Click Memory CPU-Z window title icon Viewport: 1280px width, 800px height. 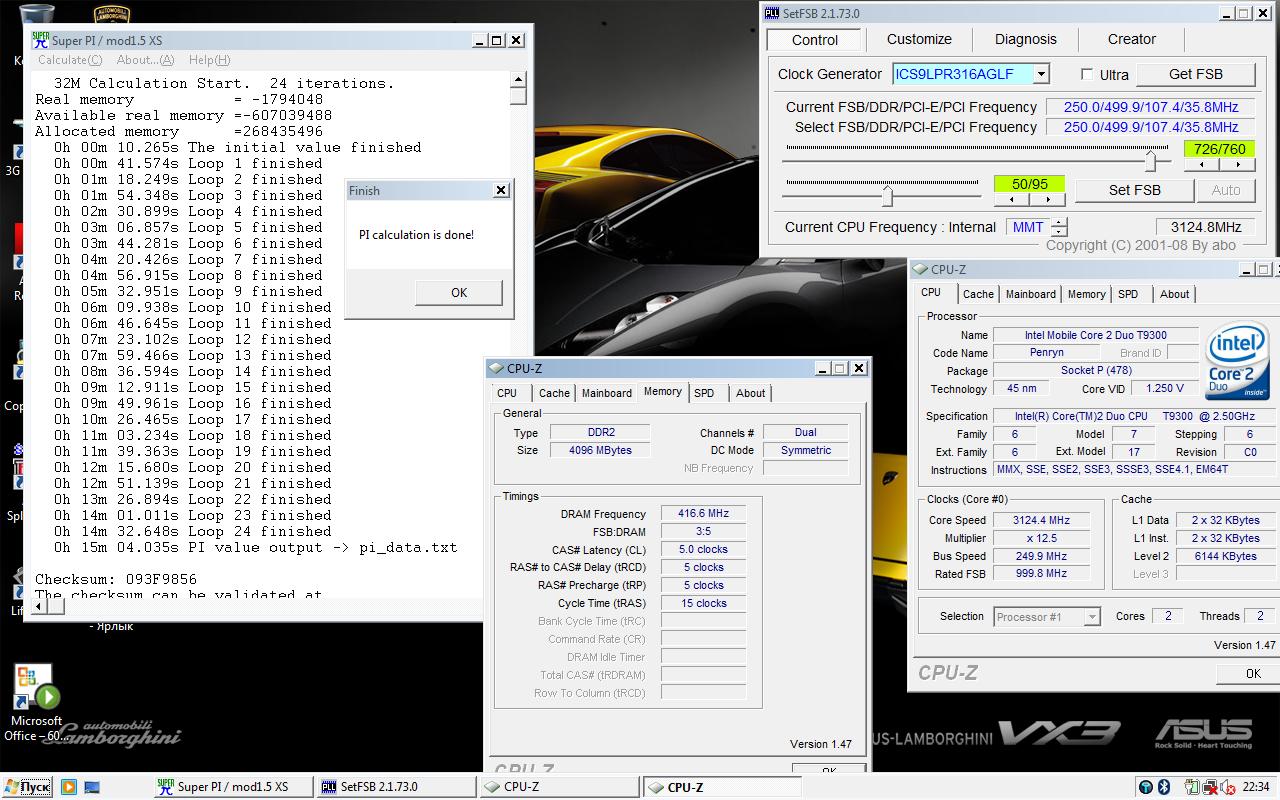[x=496, y=368]
